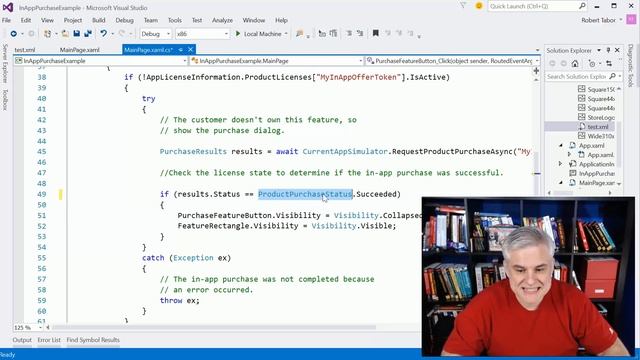The image size is (640, 360).
Task: Click the Quick Launch search icon
Action: (x=582, y=6)
